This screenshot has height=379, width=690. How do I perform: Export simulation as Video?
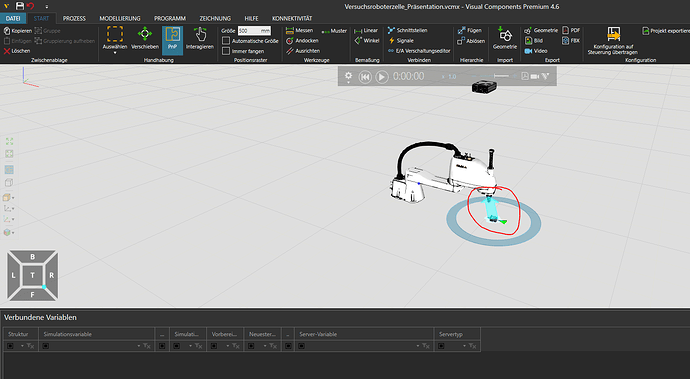(x=536, y=51)
